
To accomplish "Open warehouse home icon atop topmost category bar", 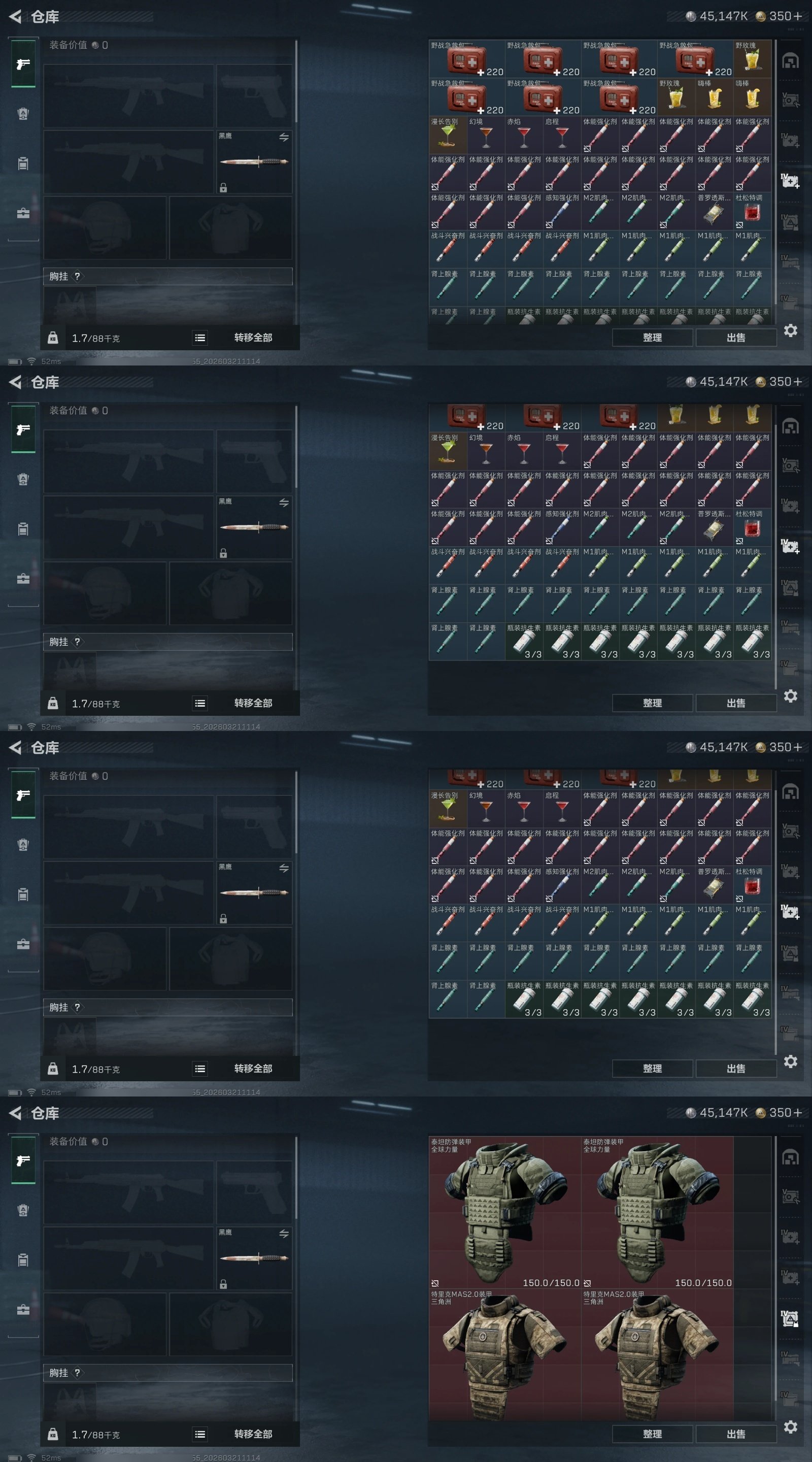I will [x=790, y=60].
